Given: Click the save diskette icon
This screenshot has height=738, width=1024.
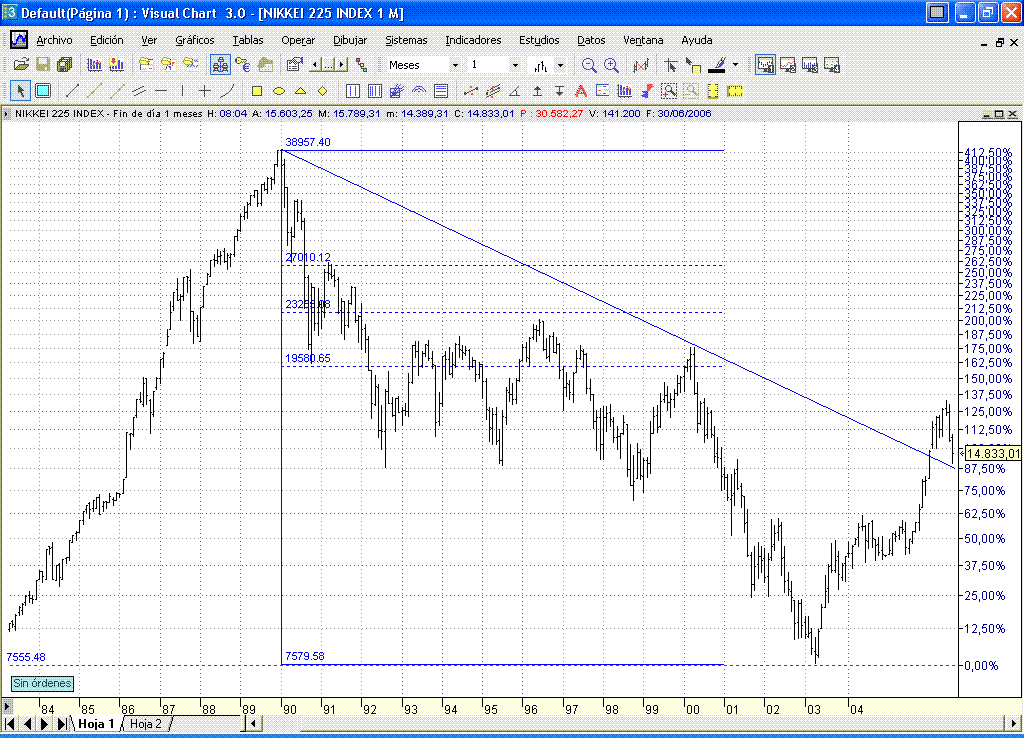Looking at the screenshot, I should (43, 65).
